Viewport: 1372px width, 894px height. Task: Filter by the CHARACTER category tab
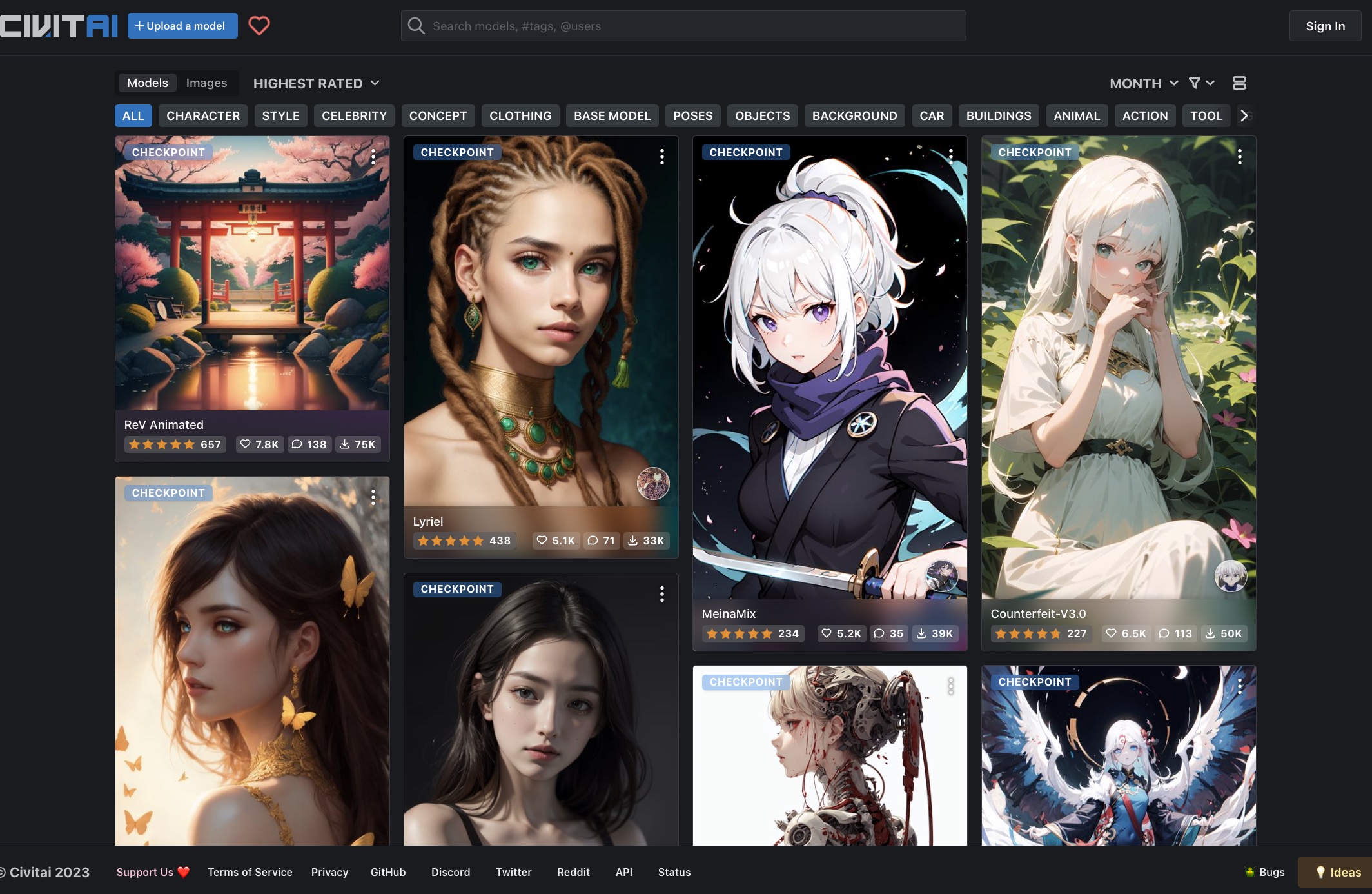[x=203, y=116]
